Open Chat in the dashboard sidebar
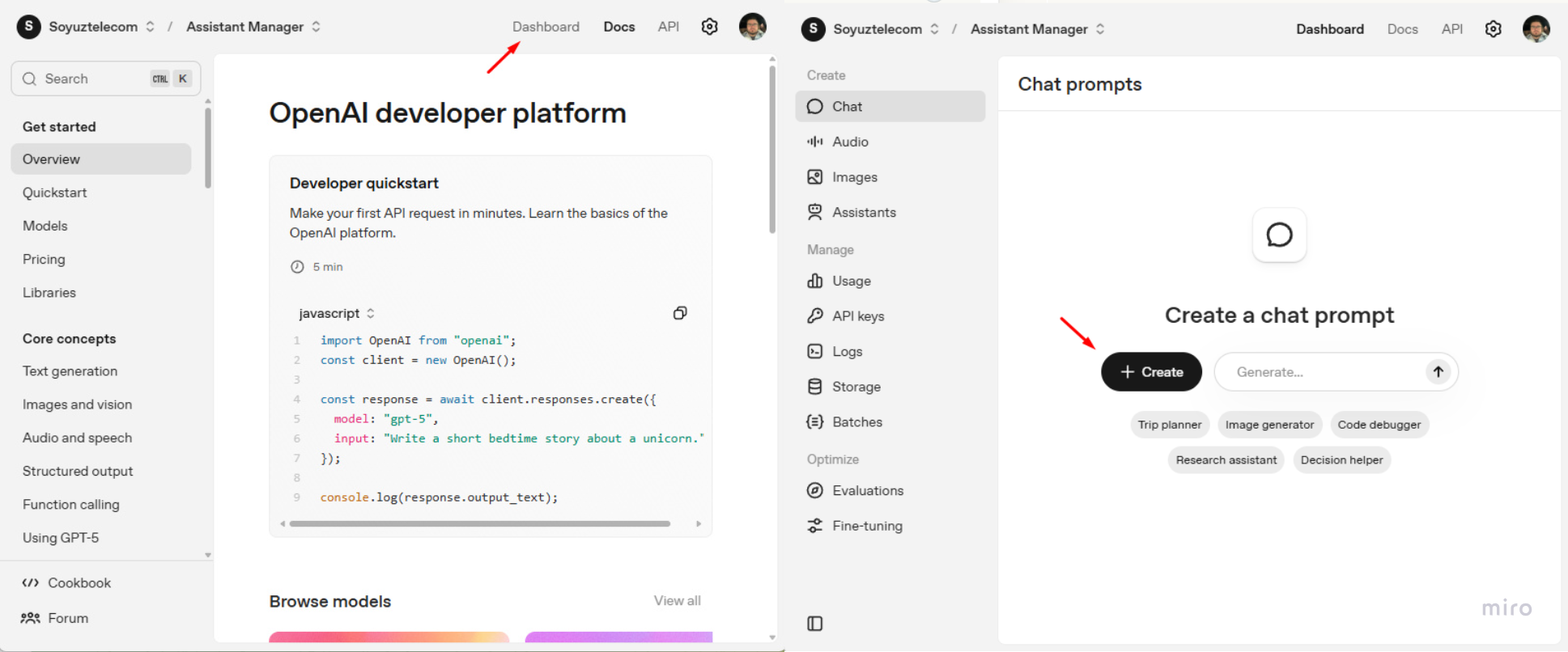The height and width of the screenshot is (652, 1568). (890, 106)
